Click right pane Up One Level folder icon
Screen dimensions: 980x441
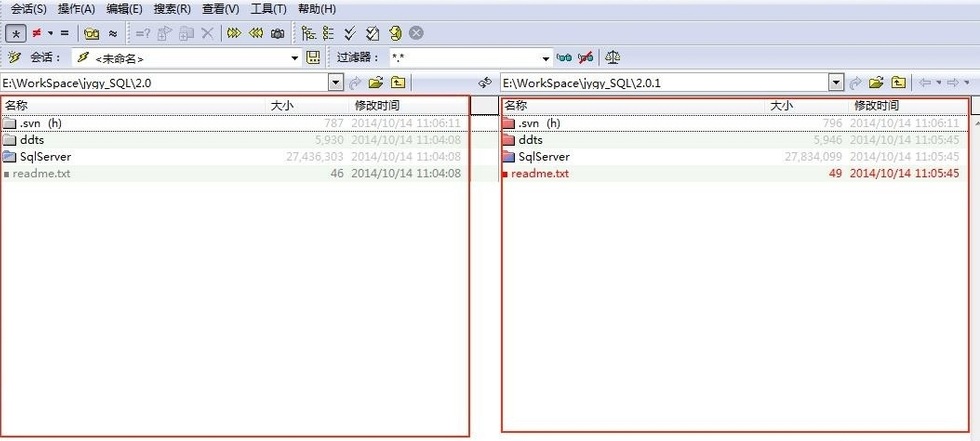(898, 82)
